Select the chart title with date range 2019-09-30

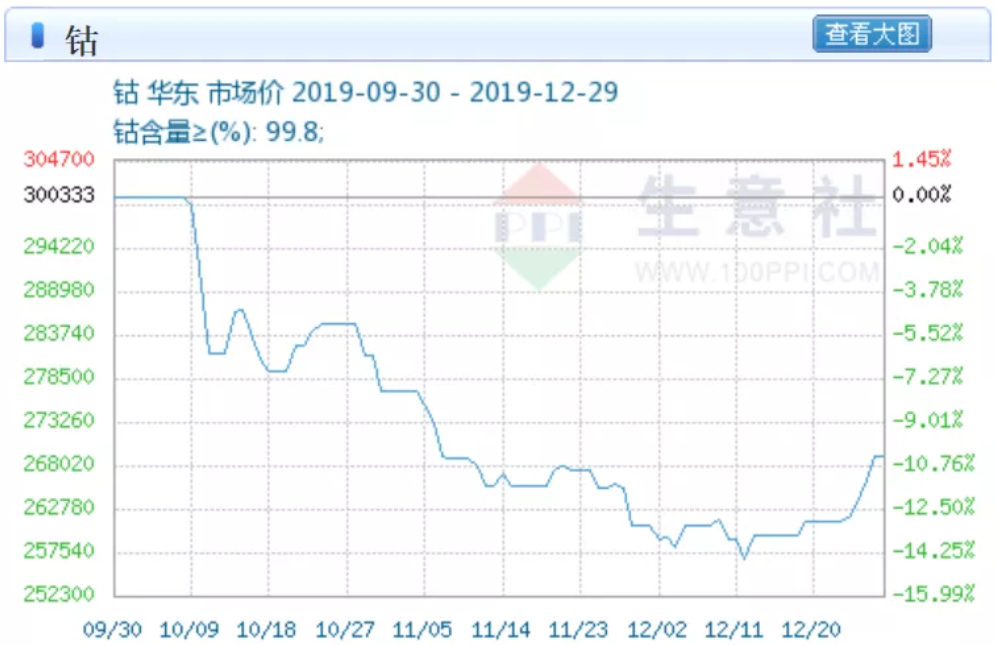click(365, 93)
